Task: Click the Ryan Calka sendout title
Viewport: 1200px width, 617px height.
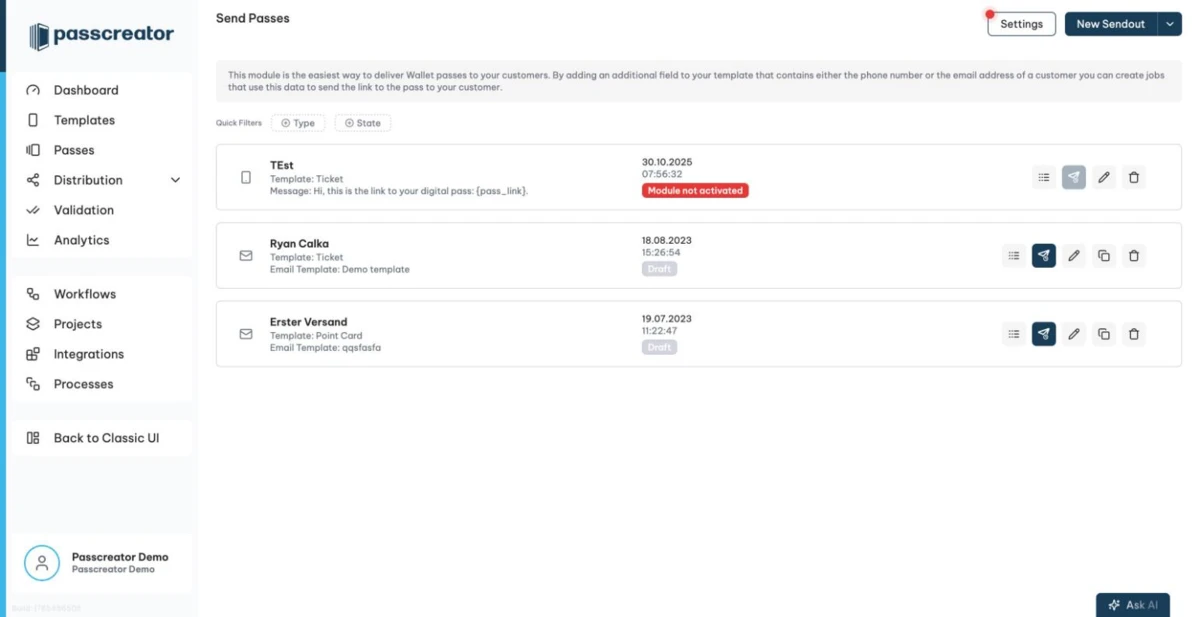Action: click(299, 243)
